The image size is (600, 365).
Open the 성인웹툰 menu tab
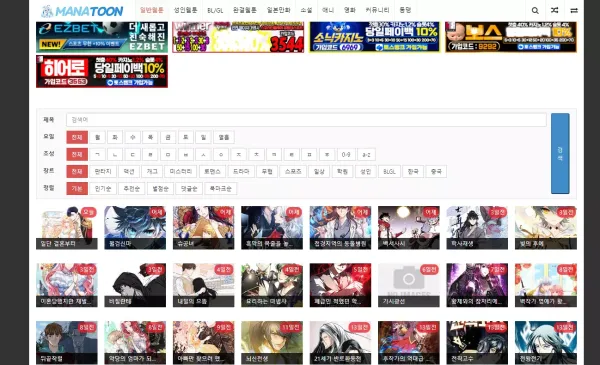[185, 10]
